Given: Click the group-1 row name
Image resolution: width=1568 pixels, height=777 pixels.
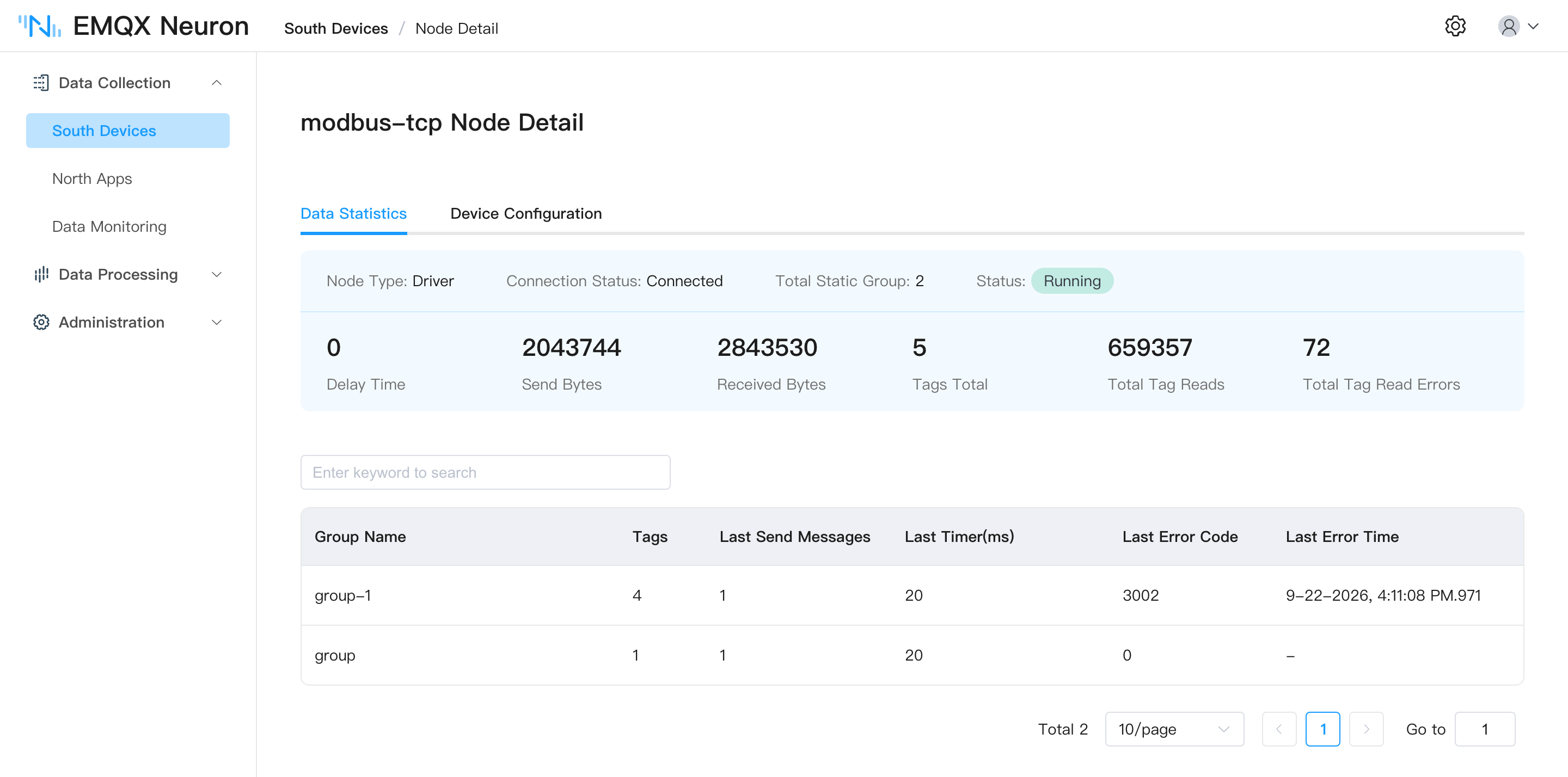Looking at the screenshot, I should (x=342, y=595).
